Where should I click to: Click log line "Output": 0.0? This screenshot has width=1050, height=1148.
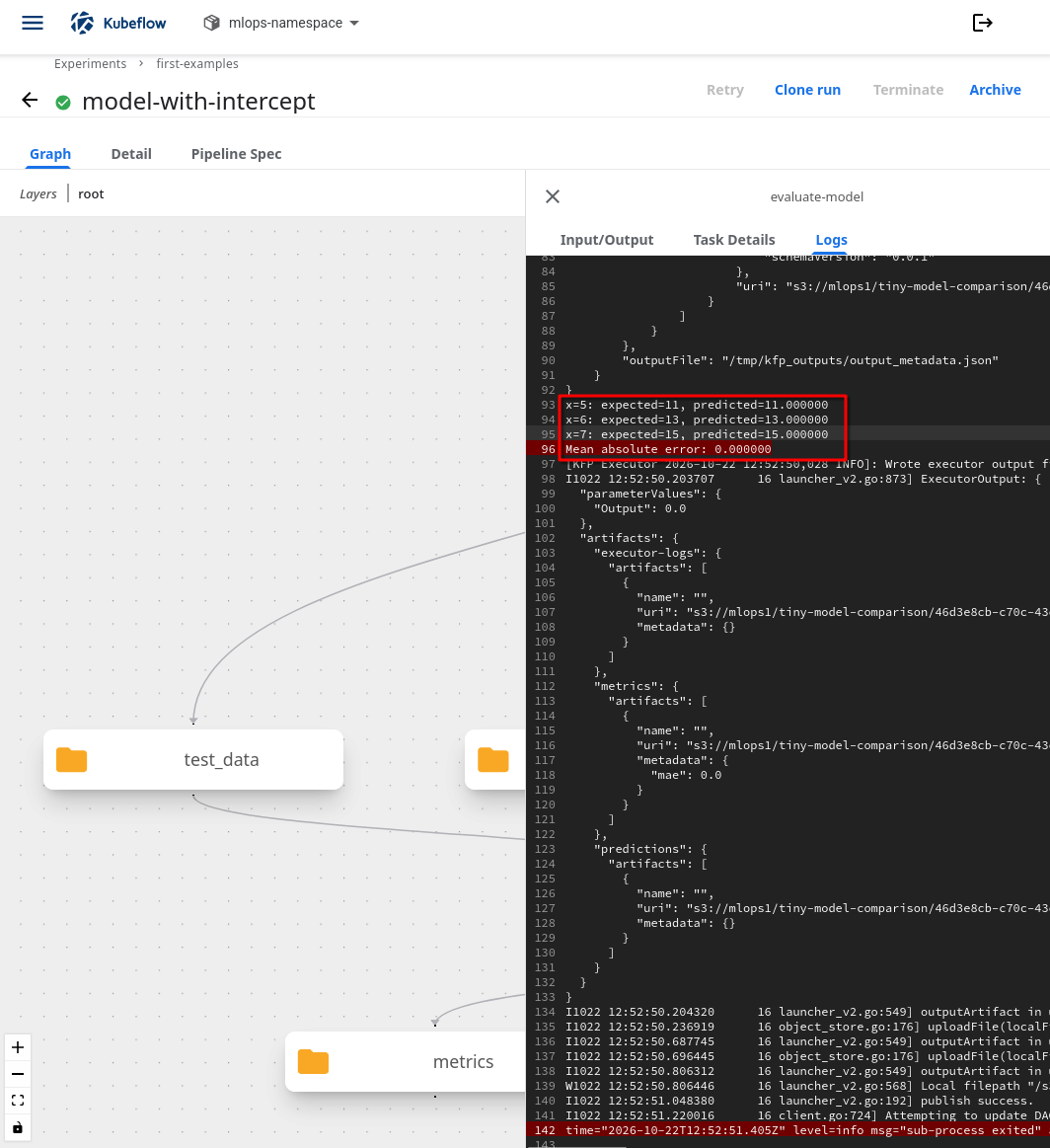(x=640, y=508)
